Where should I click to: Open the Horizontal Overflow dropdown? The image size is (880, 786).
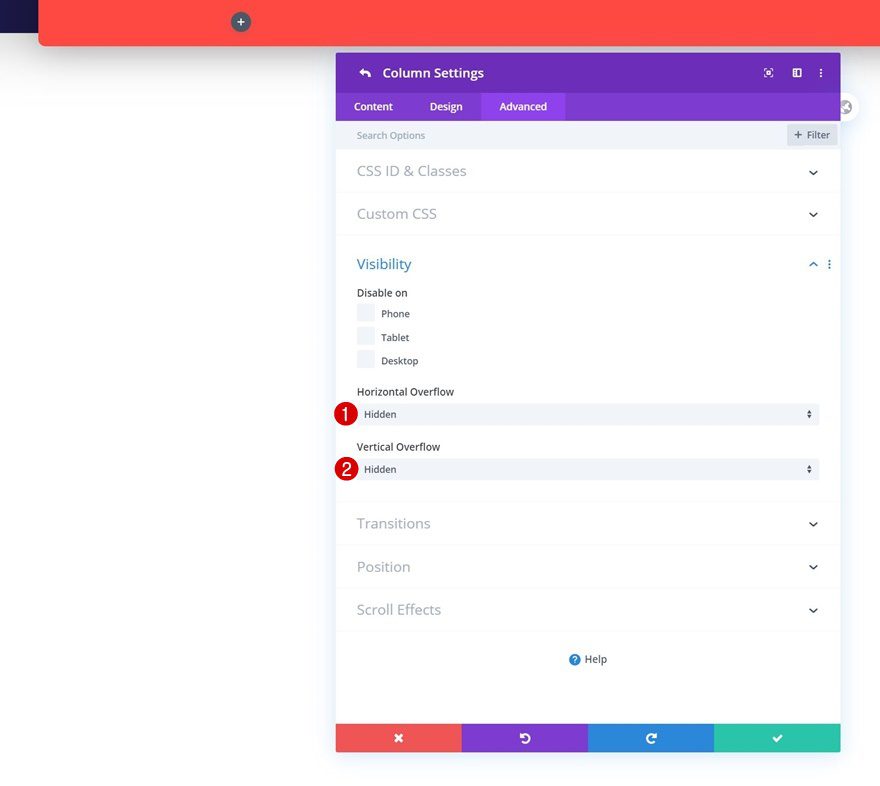[x=588, y=414]
